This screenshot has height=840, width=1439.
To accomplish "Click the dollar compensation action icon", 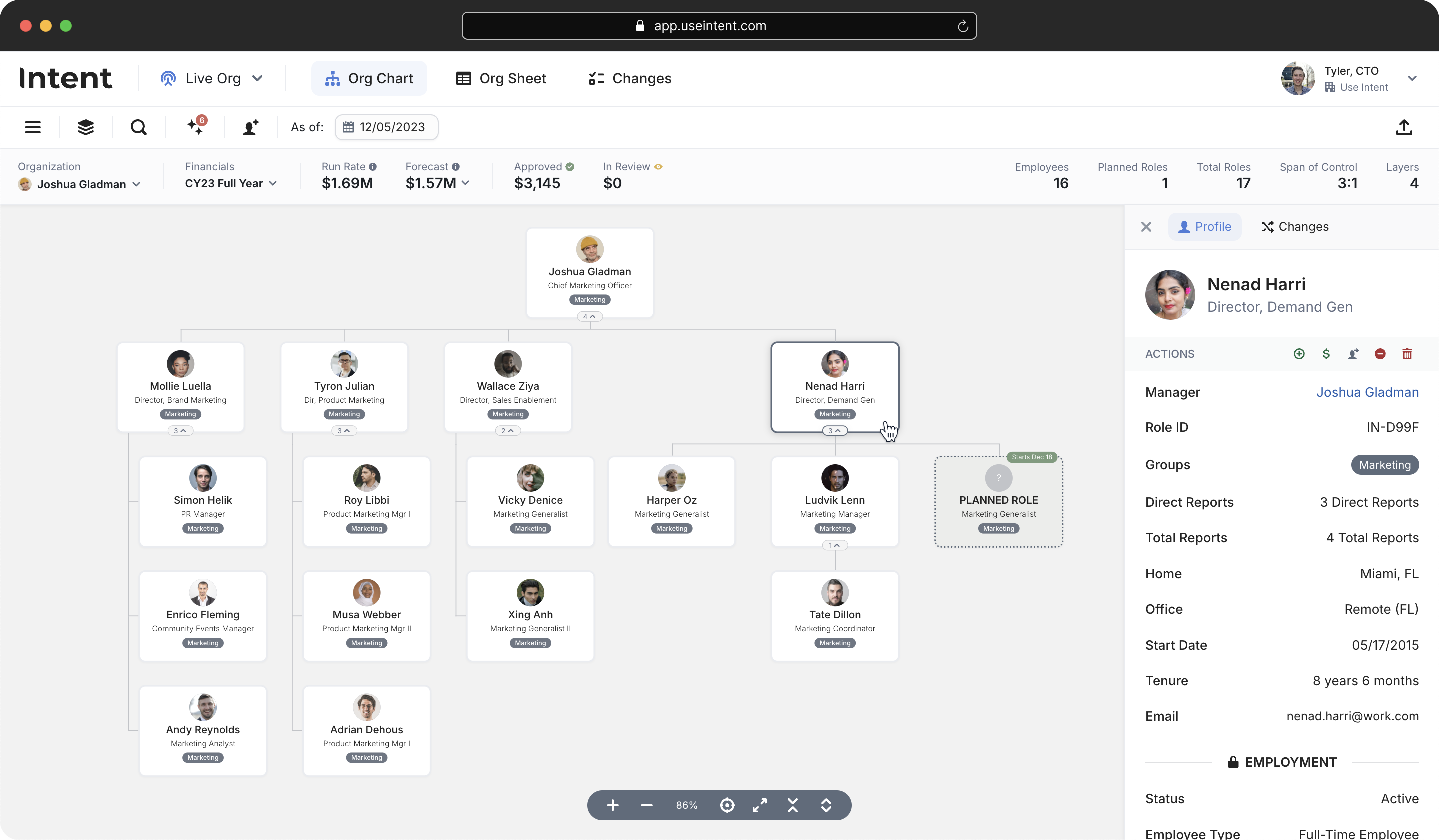I will coord(1326,354).
